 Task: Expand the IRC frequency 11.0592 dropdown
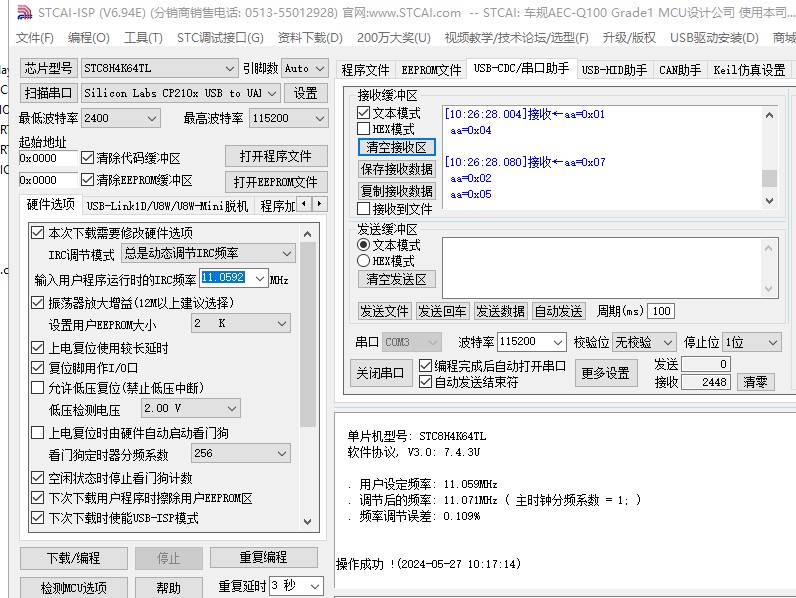[x=259, y=279]
